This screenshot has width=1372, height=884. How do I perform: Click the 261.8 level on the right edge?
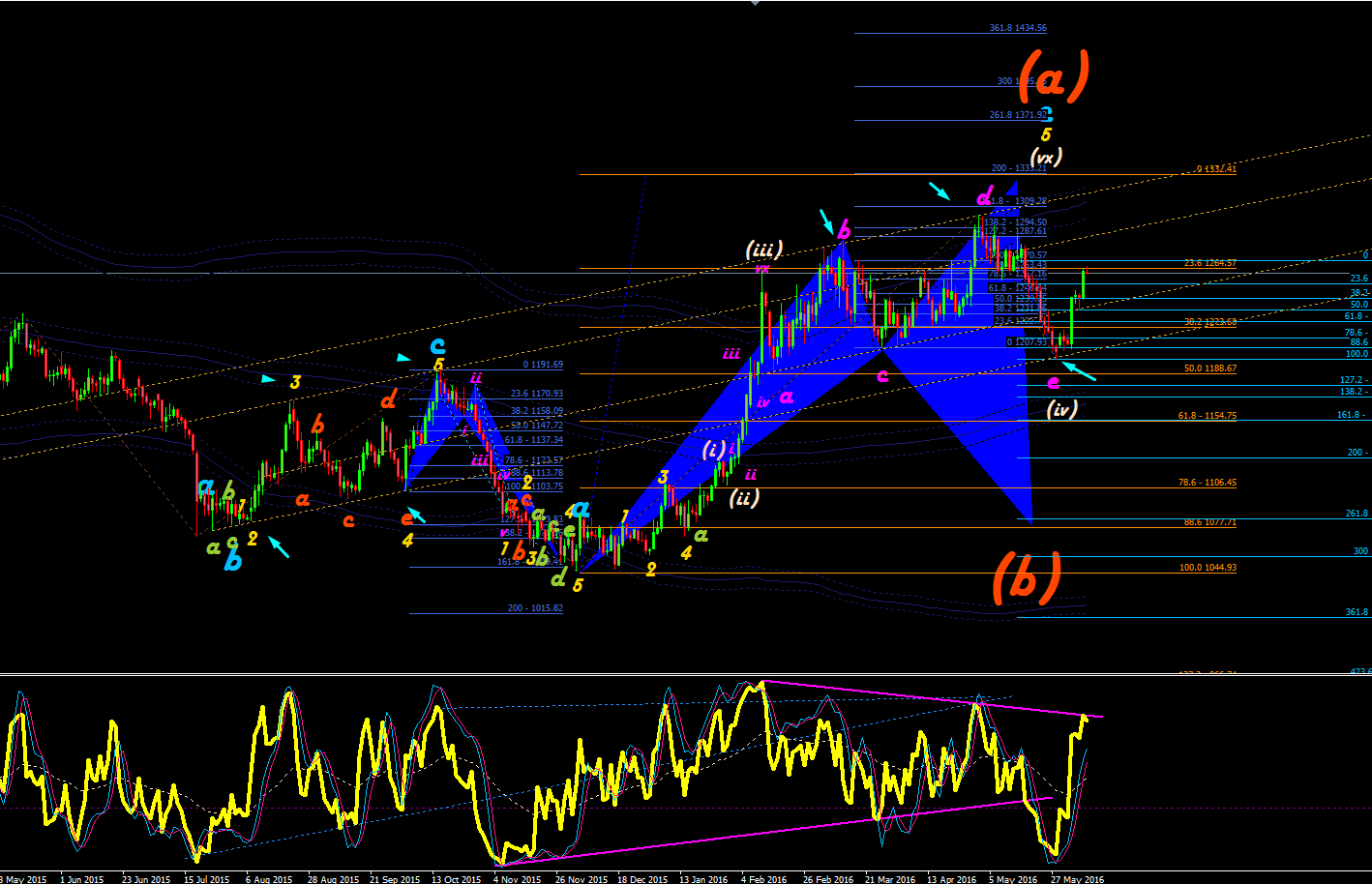tap(1357, 514)
